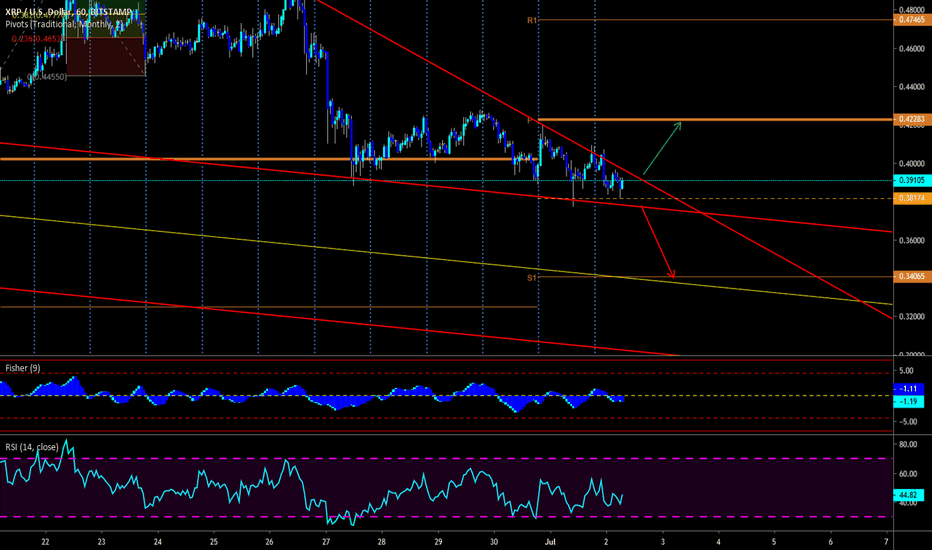The height and width of the screenshot is (550, 932).
Task: Click date 24 on time axis
Action: pyautogui.click(x=158, y=542)
